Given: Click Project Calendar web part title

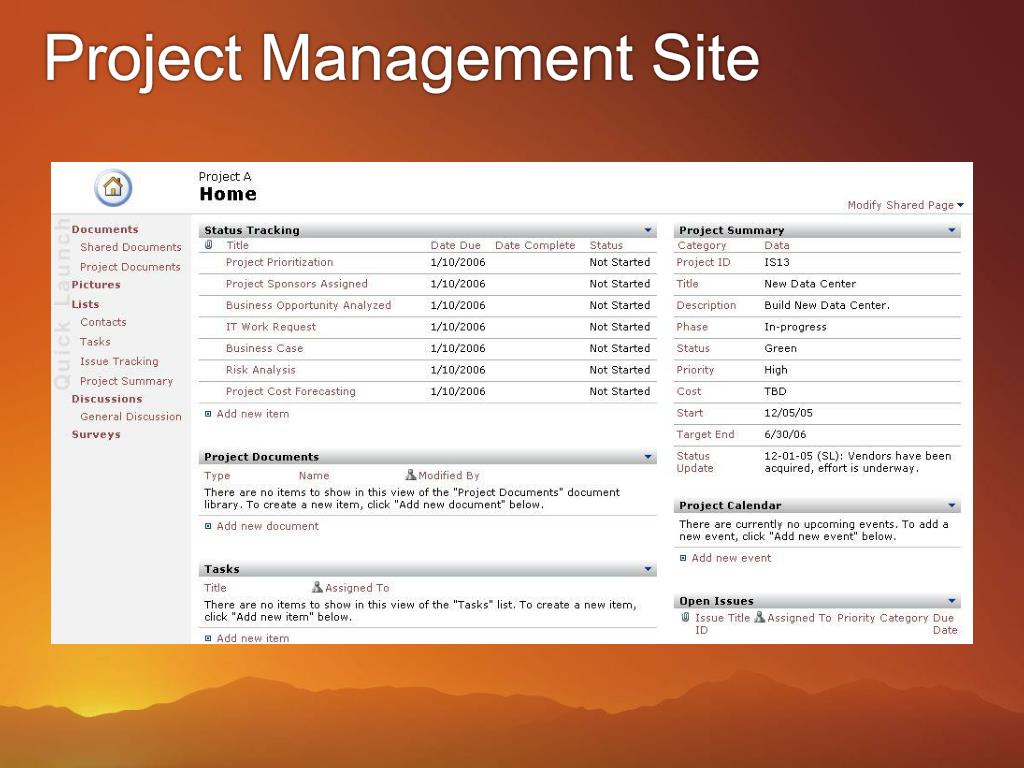Looking at the screenshot, I should click(x=730, y=505).
